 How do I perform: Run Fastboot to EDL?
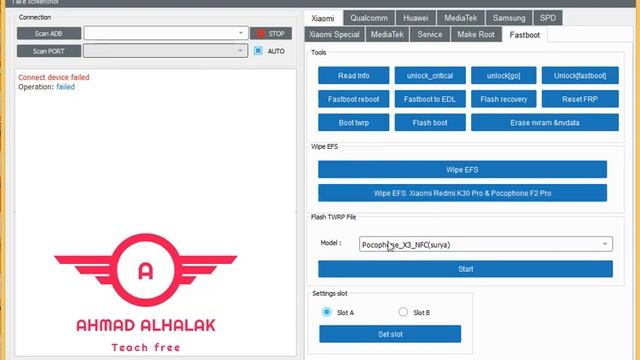pyautogui.click(x=430, y=99)
